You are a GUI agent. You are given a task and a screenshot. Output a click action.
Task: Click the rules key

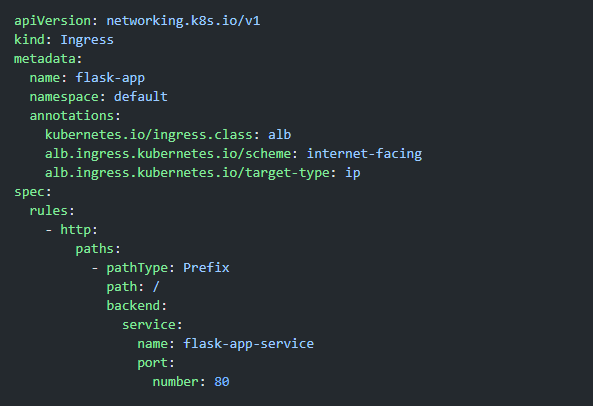click(x=49, y=211)
